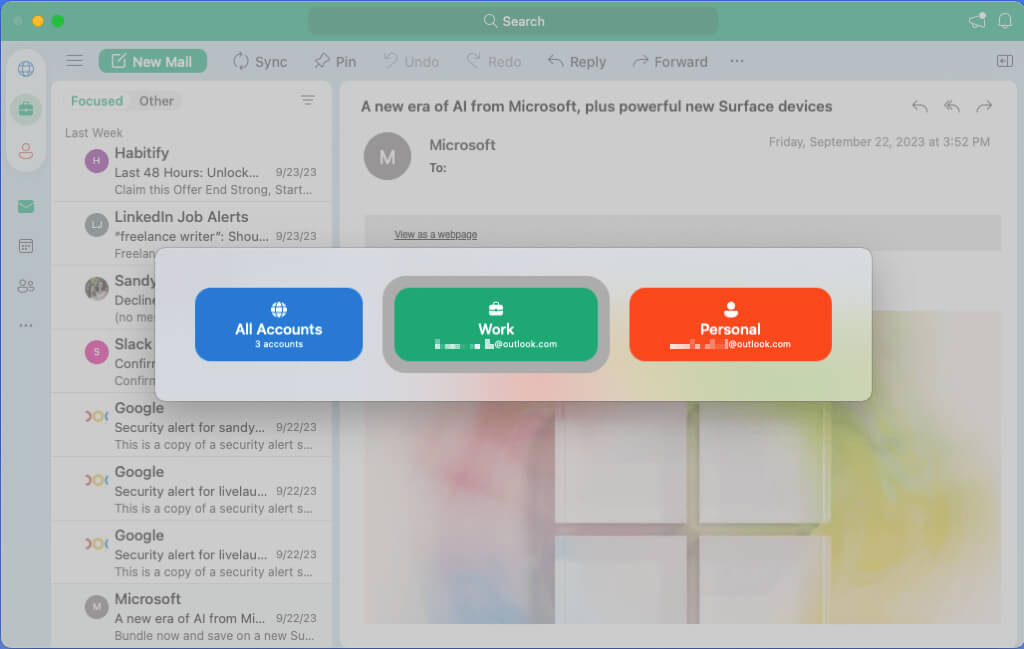Viewport: 1024px width, 649px height.
Task: Click the search magnifier icon
Action: tap(490, 21)
